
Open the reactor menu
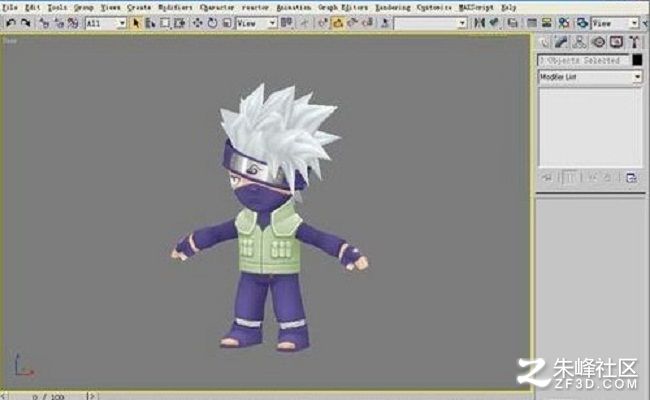coord(255,7)
